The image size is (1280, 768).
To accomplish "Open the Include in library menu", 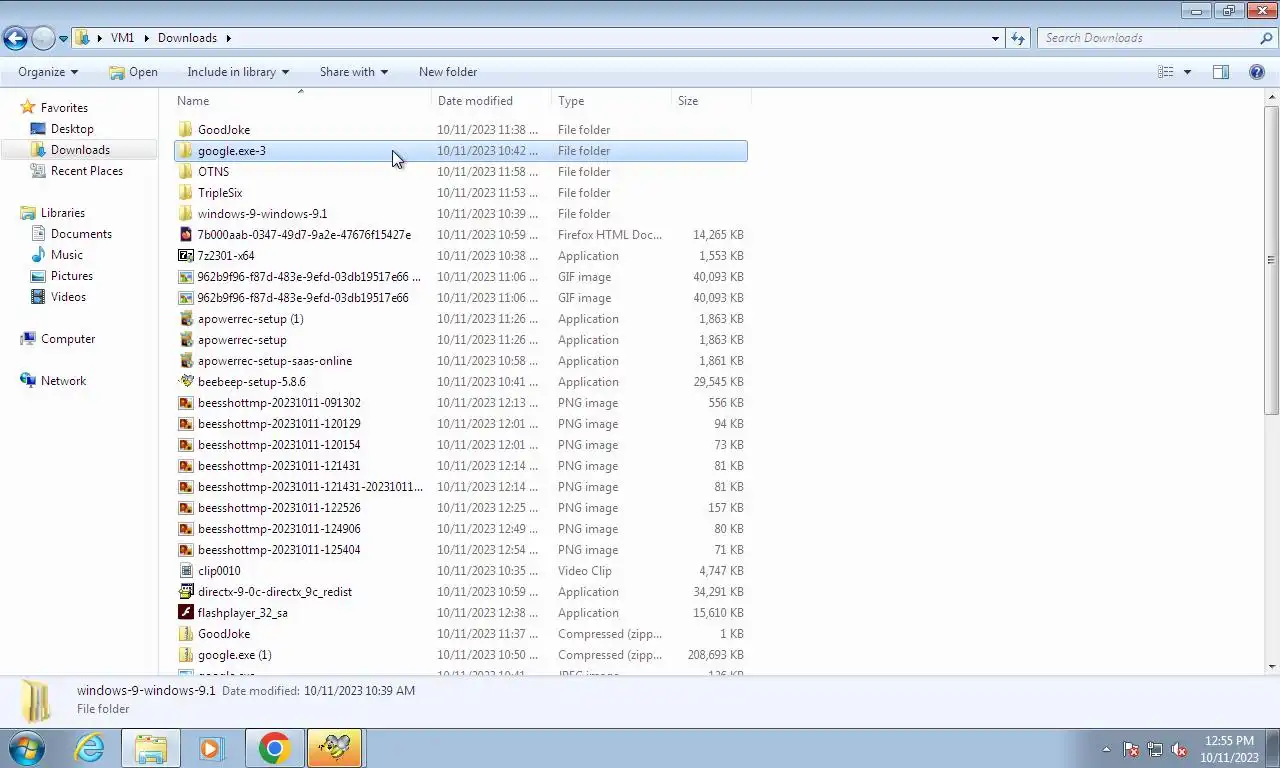I will click(x=238, y=72).
